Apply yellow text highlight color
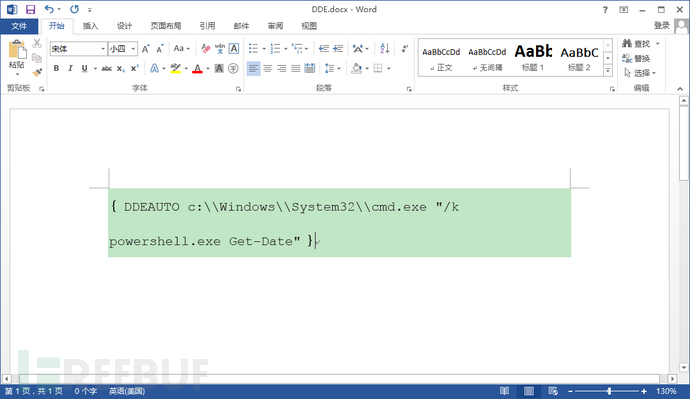 tap(176, 68)
